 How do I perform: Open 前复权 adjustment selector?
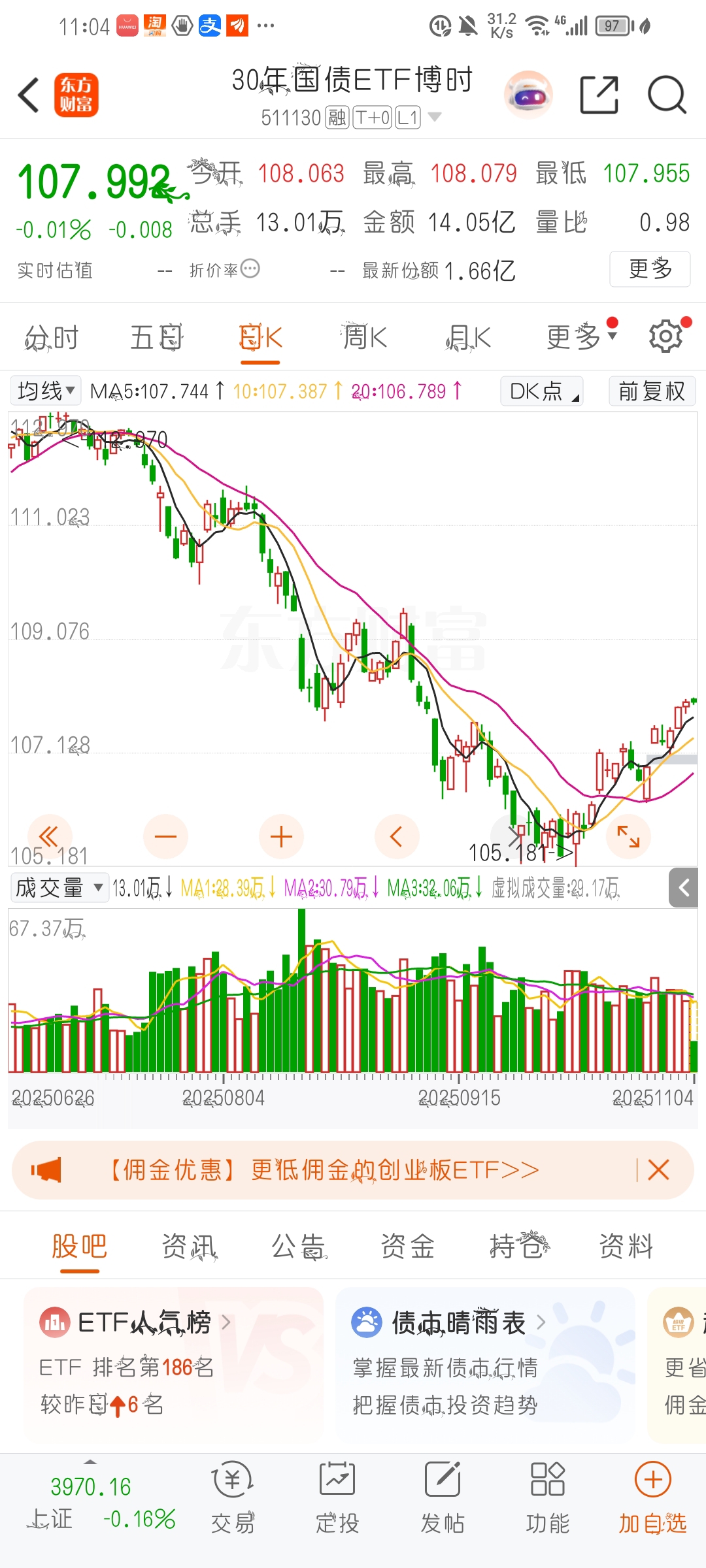point(652,391)
